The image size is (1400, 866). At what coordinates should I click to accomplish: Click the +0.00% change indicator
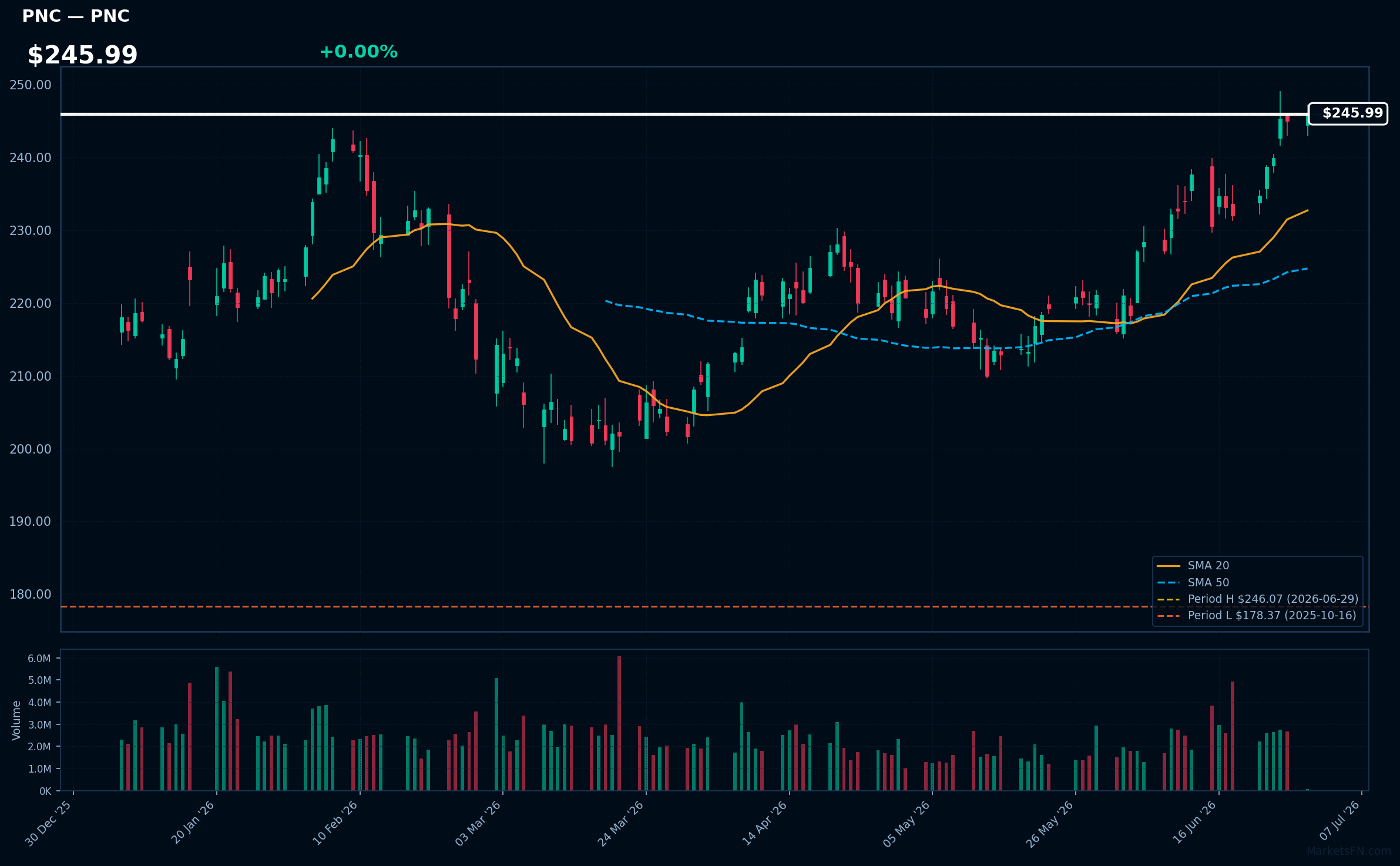point(358,52)
